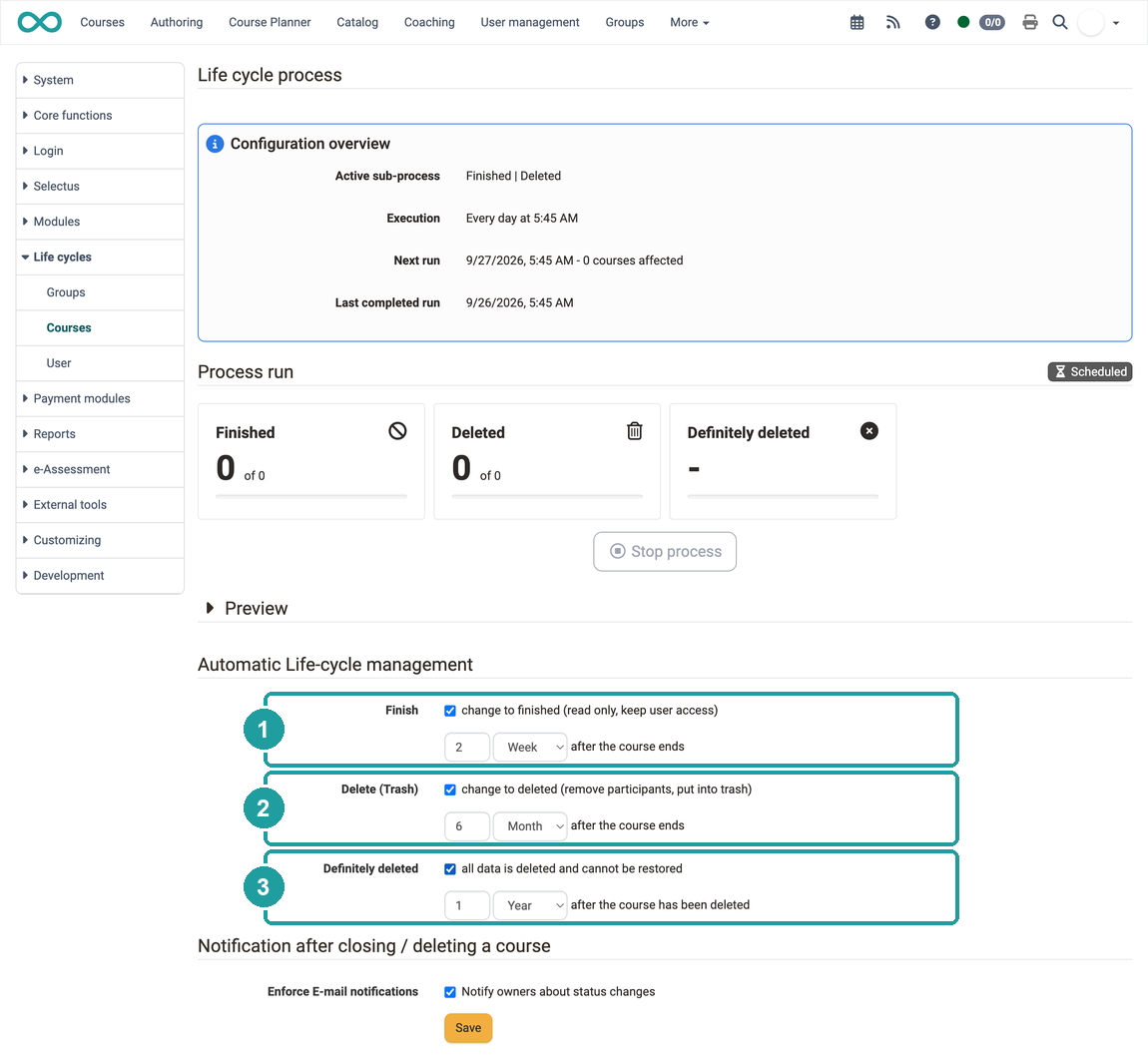This screenshot has width=1148, height=1060.
Task: Open Course Planner in the navigation
Action: [x=270, y=22]
